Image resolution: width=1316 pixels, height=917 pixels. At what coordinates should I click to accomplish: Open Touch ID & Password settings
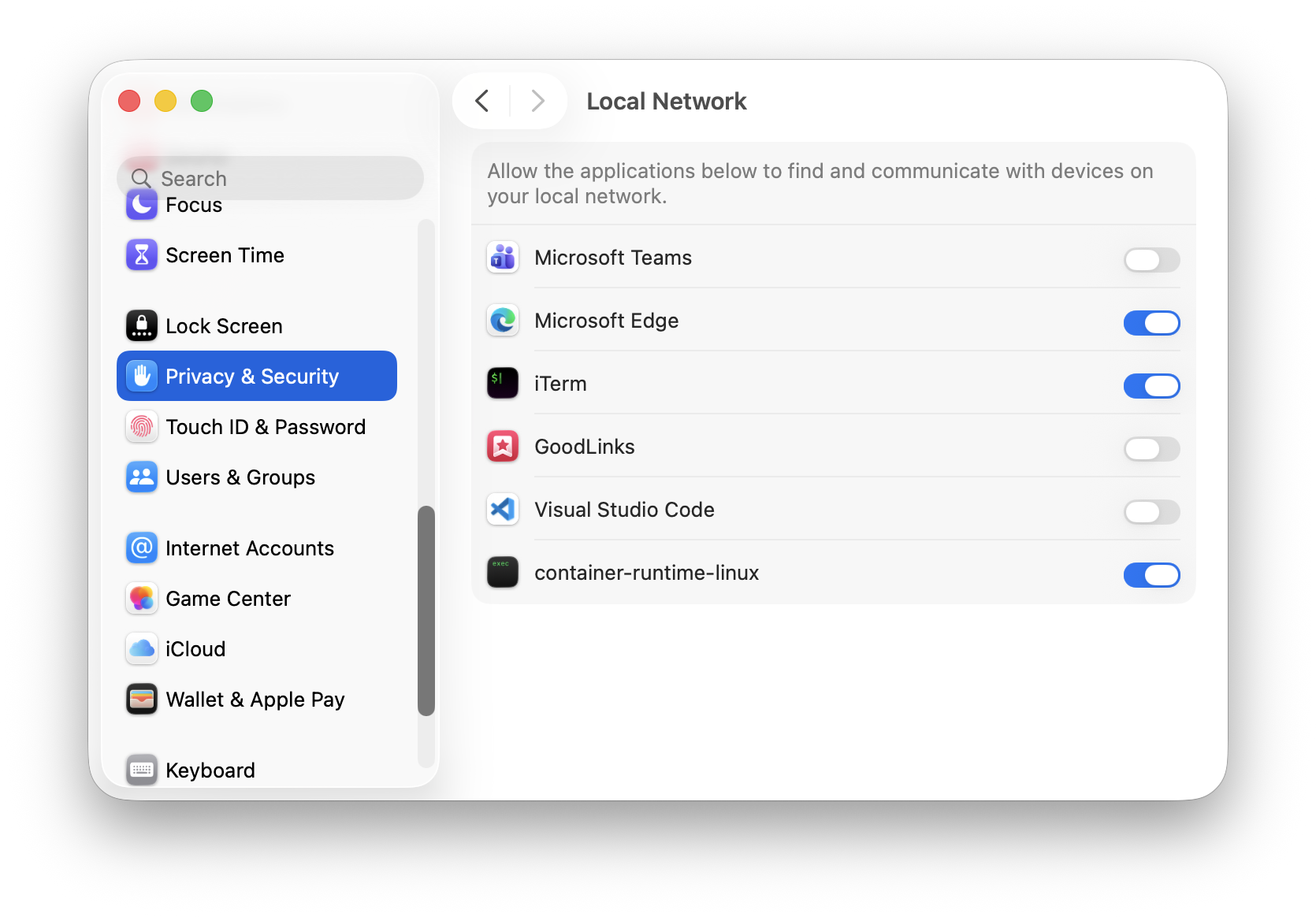265,427
